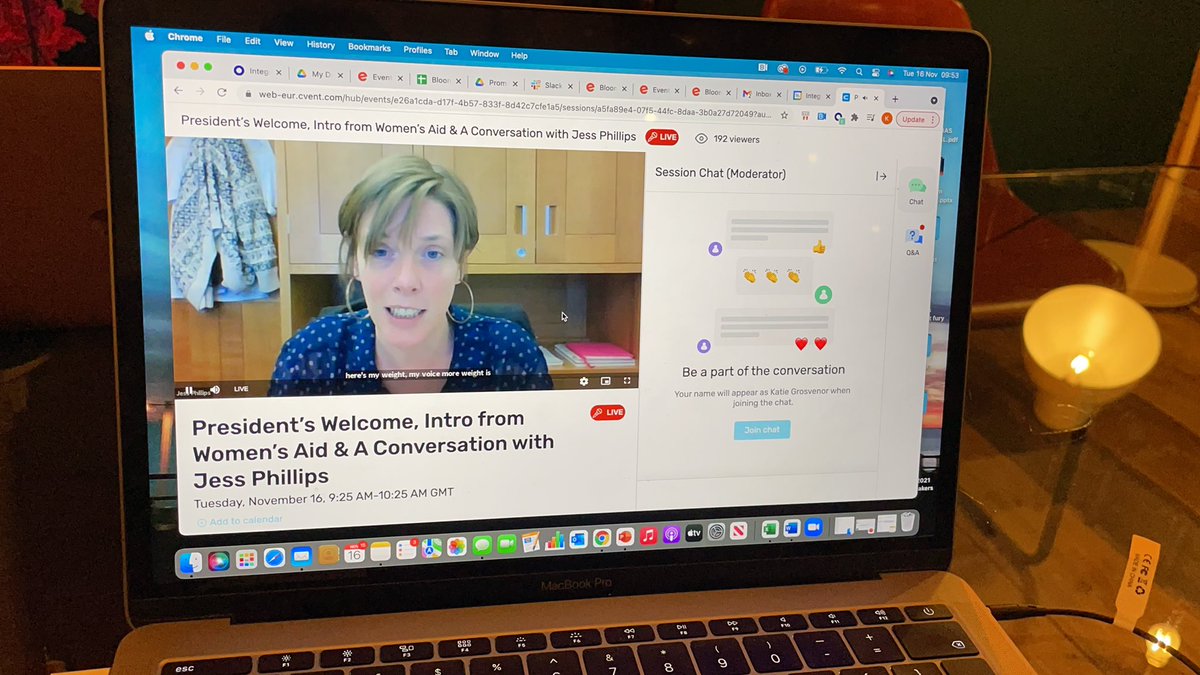
Task: Open video player settings gear
Action: [585, 381]
